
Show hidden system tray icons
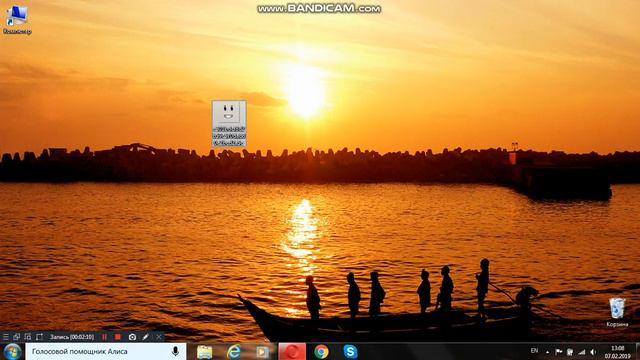pyautogui.click(x=547, y=352)
